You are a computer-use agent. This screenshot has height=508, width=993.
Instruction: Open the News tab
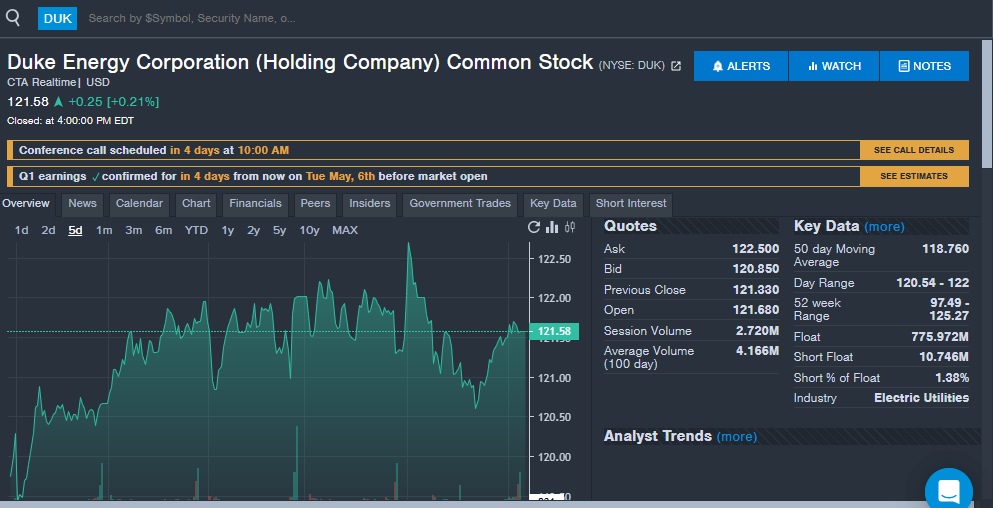[82, 203]
